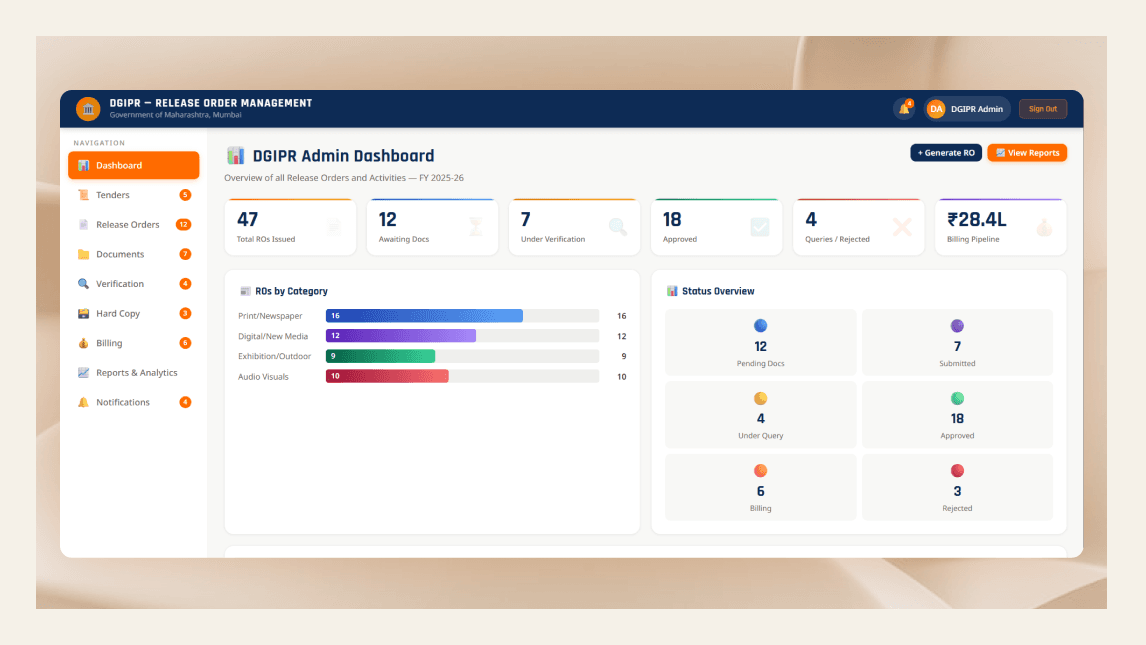Image resolution: width=1146 pixels, height=645 pixels.
Task: Click the Documents folder icon
Action: 83,254
